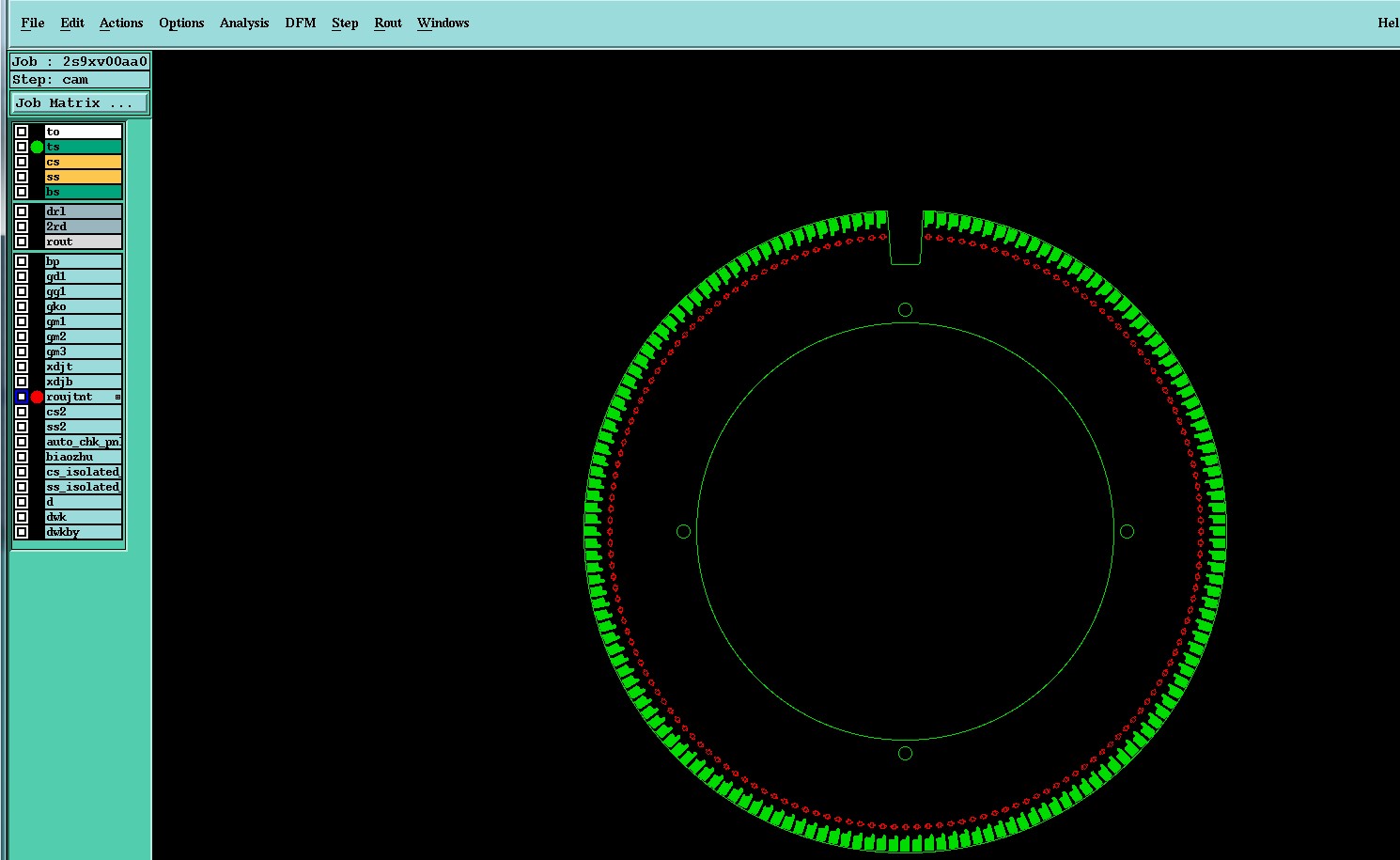1400x860 pixels.
Task: Select the layer named gko
Action: click(84, 306)
